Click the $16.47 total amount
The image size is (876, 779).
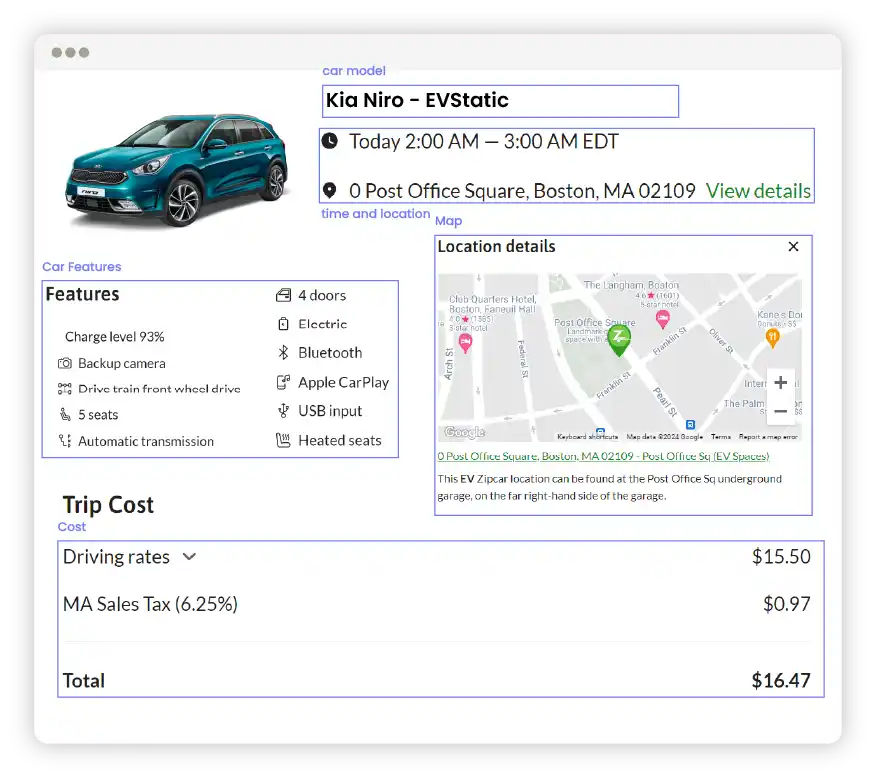tap(781, 681)
